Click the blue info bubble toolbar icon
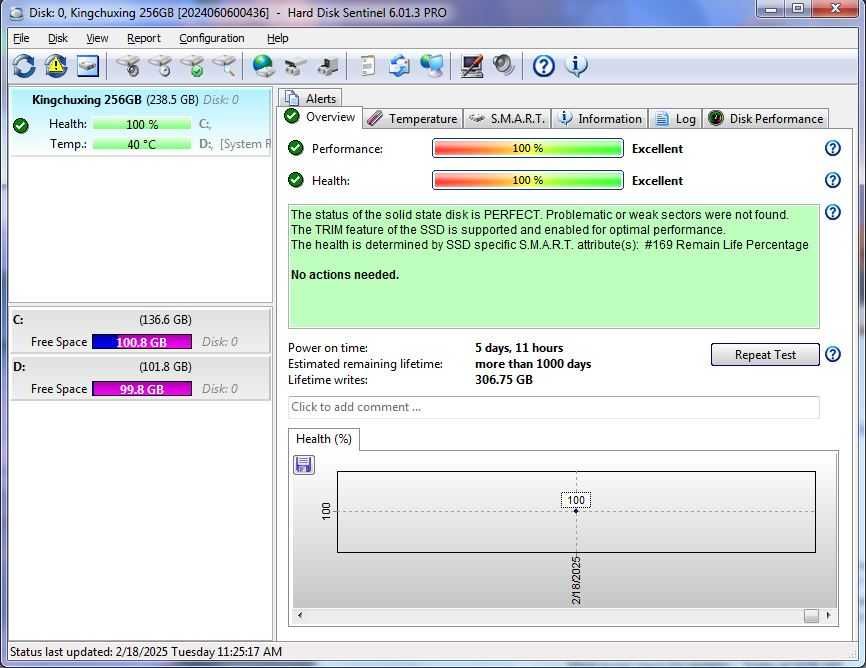Screen dimensions: 866x668 pyautogui.click(x=576, y=66)
